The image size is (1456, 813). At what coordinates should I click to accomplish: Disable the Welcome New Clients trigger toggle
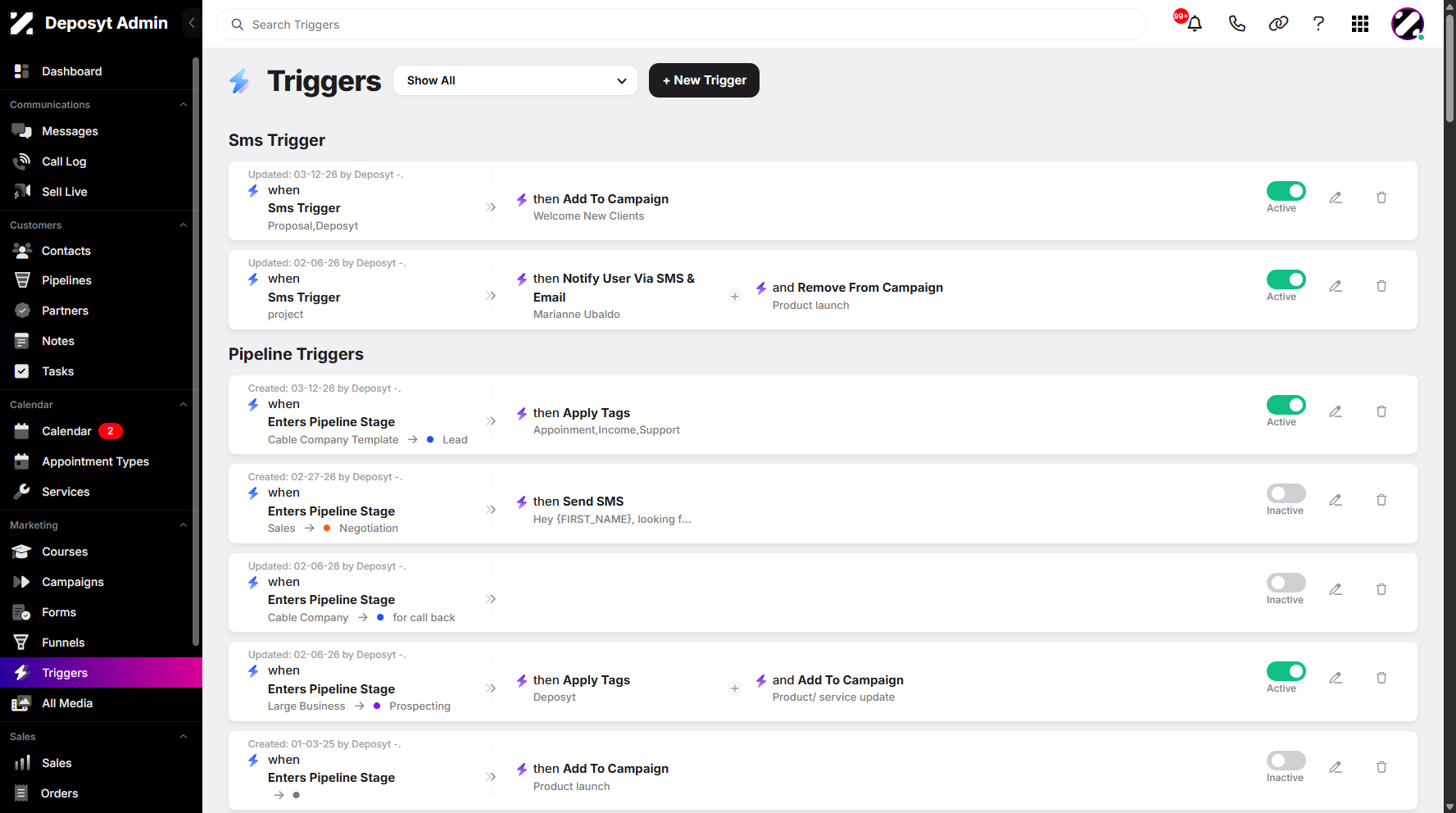1286,191
